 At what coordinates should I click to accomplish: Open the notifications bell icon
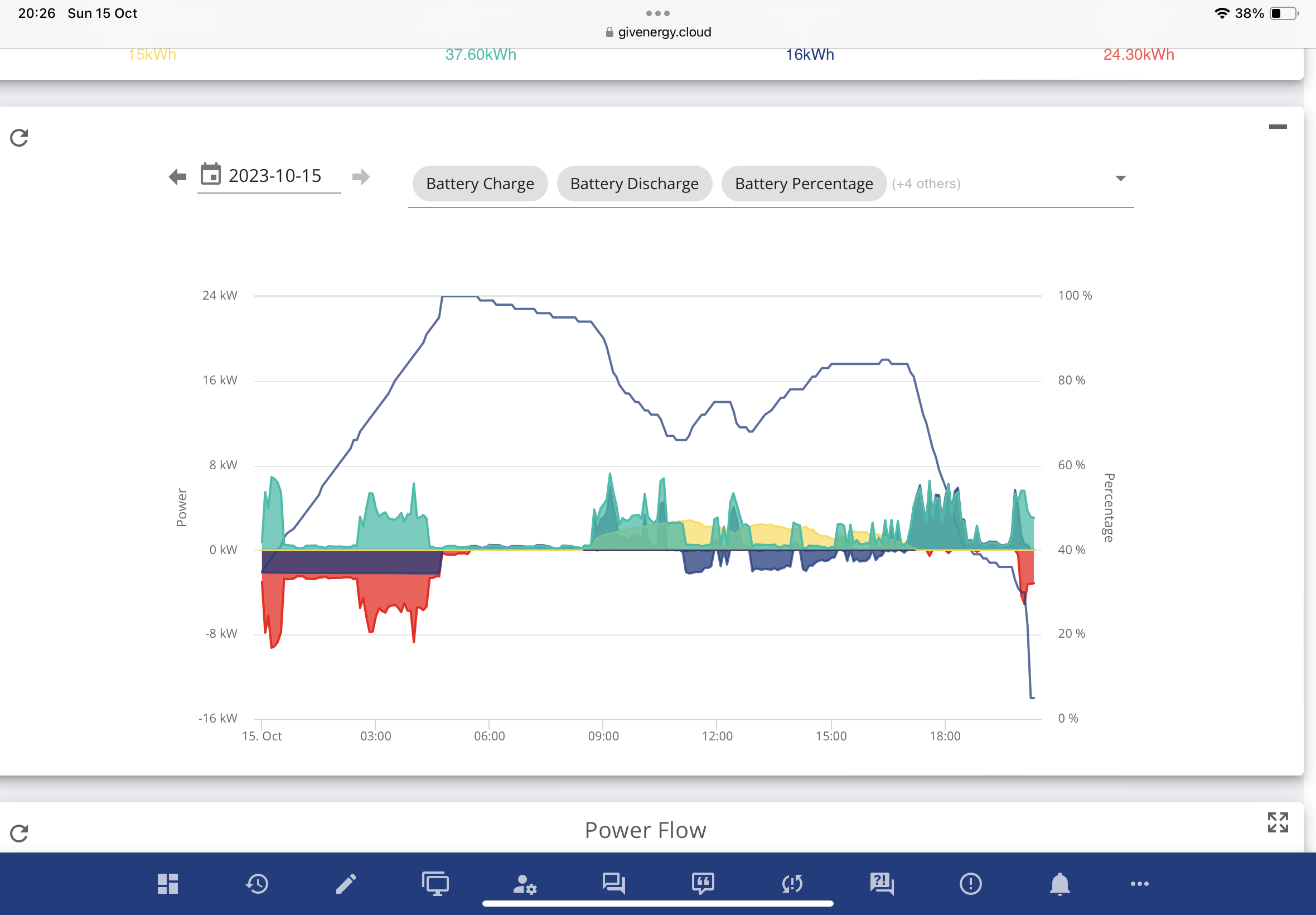(1059, 883)
